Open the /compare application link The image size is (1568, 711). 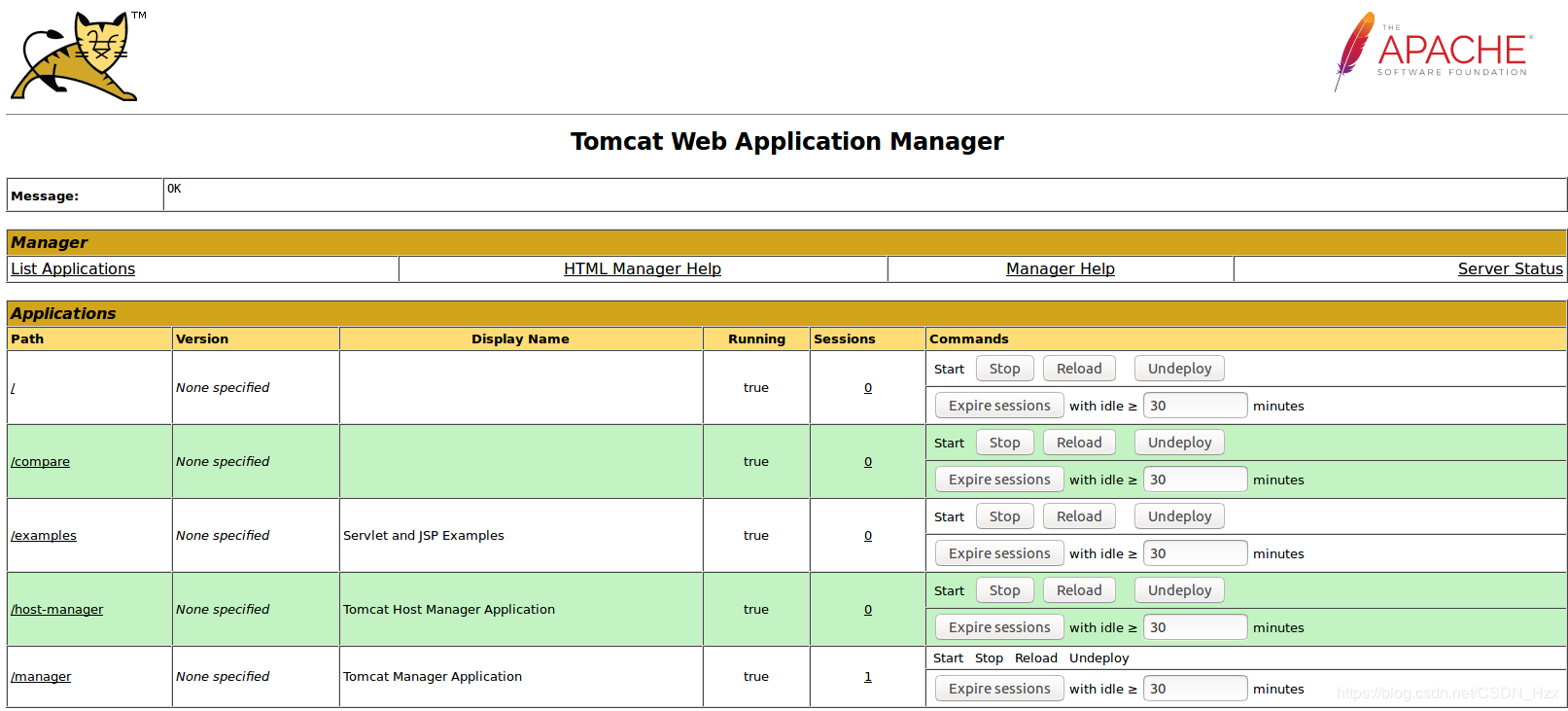pyautogui.click(x=40, y=462)
